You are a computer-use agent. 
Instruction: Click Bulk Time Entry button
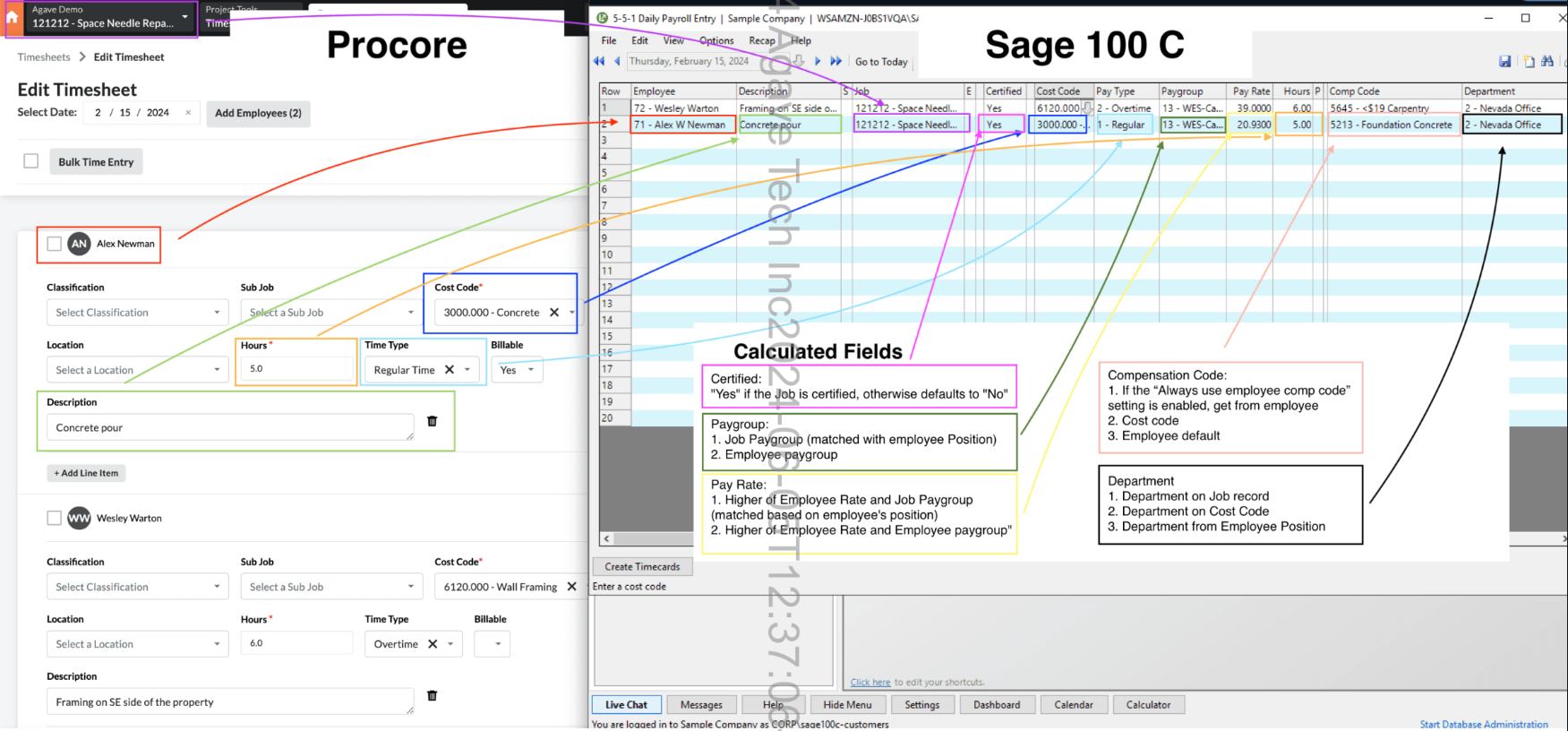click(x=96, y=162)
